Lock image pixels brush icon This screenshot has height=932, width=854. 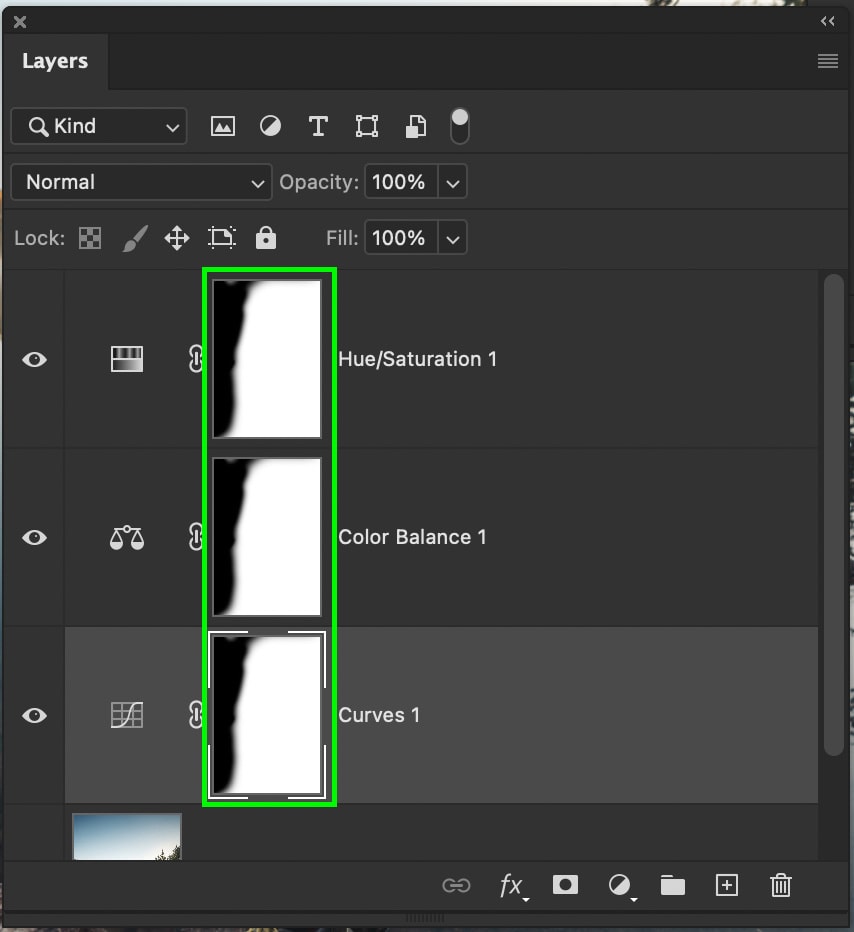pos(135,238)
